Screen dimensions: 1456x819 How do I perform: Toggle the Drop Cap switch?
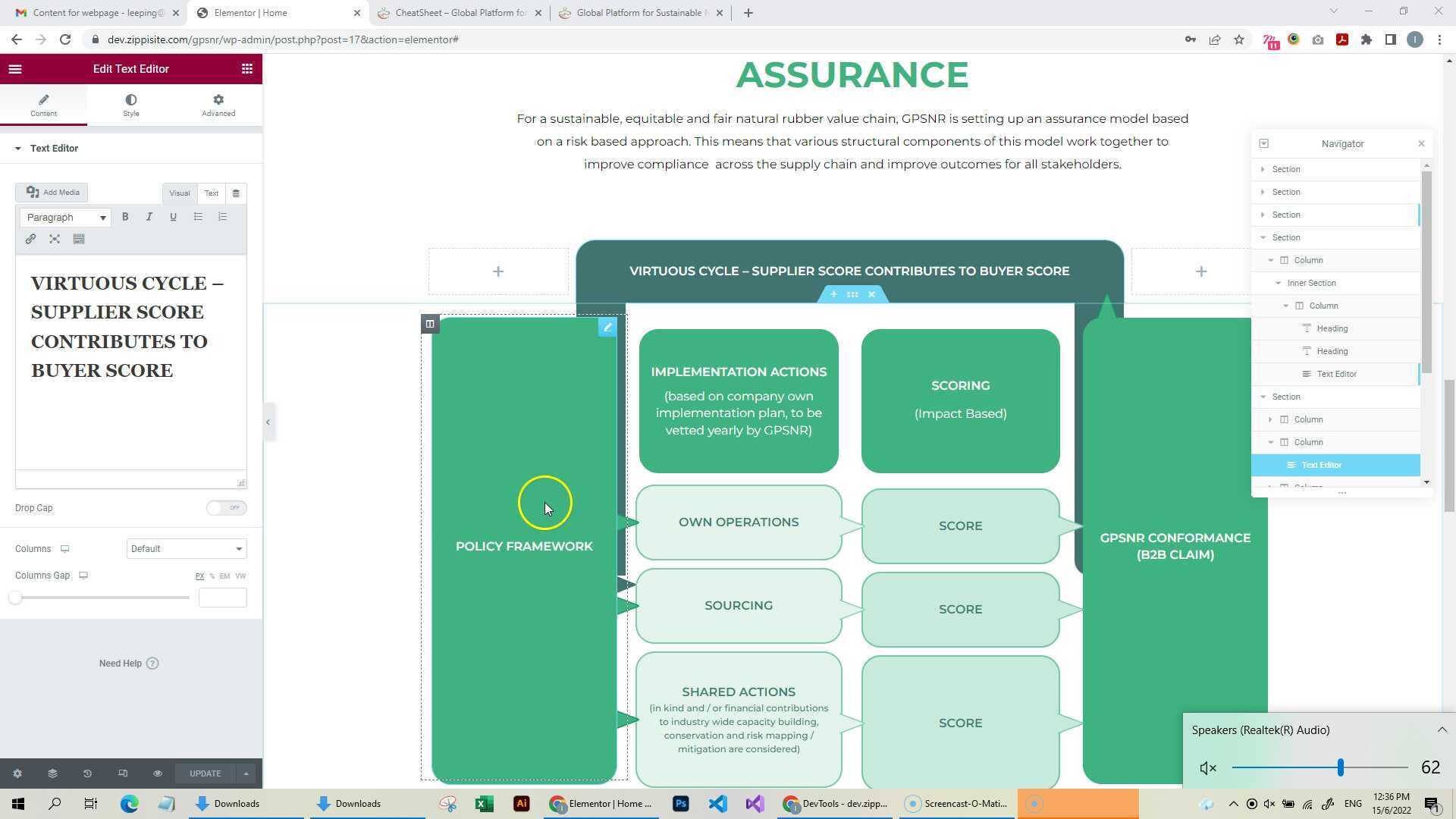[226, 508]
